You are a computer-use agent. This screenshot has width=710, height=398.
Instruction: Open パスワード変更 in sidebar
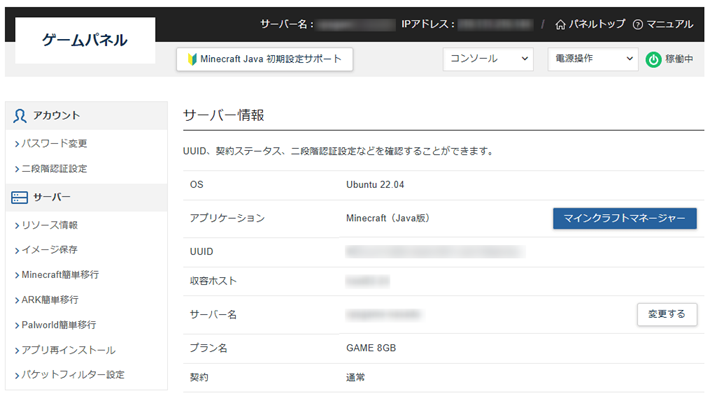(54, 144)
